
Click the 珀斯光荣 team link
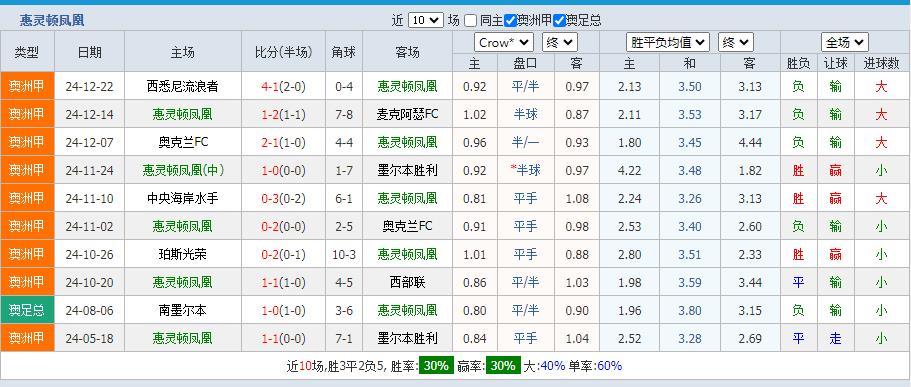(x=182, y=254)
